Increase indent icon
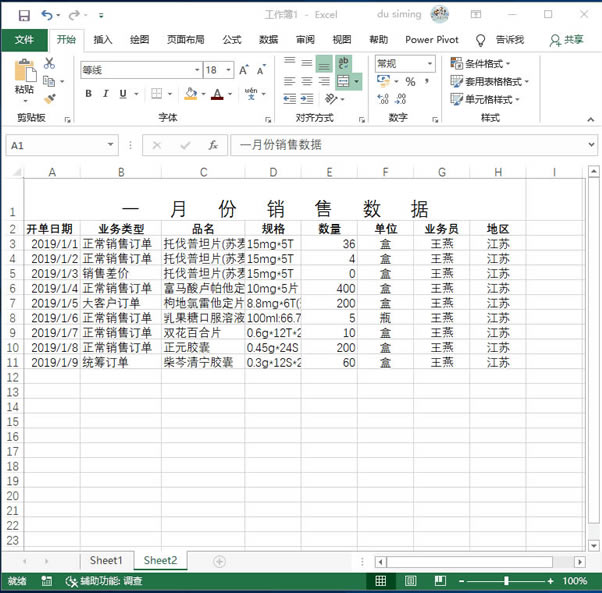Viewport: 602px width, 593px height. (307, 99)
